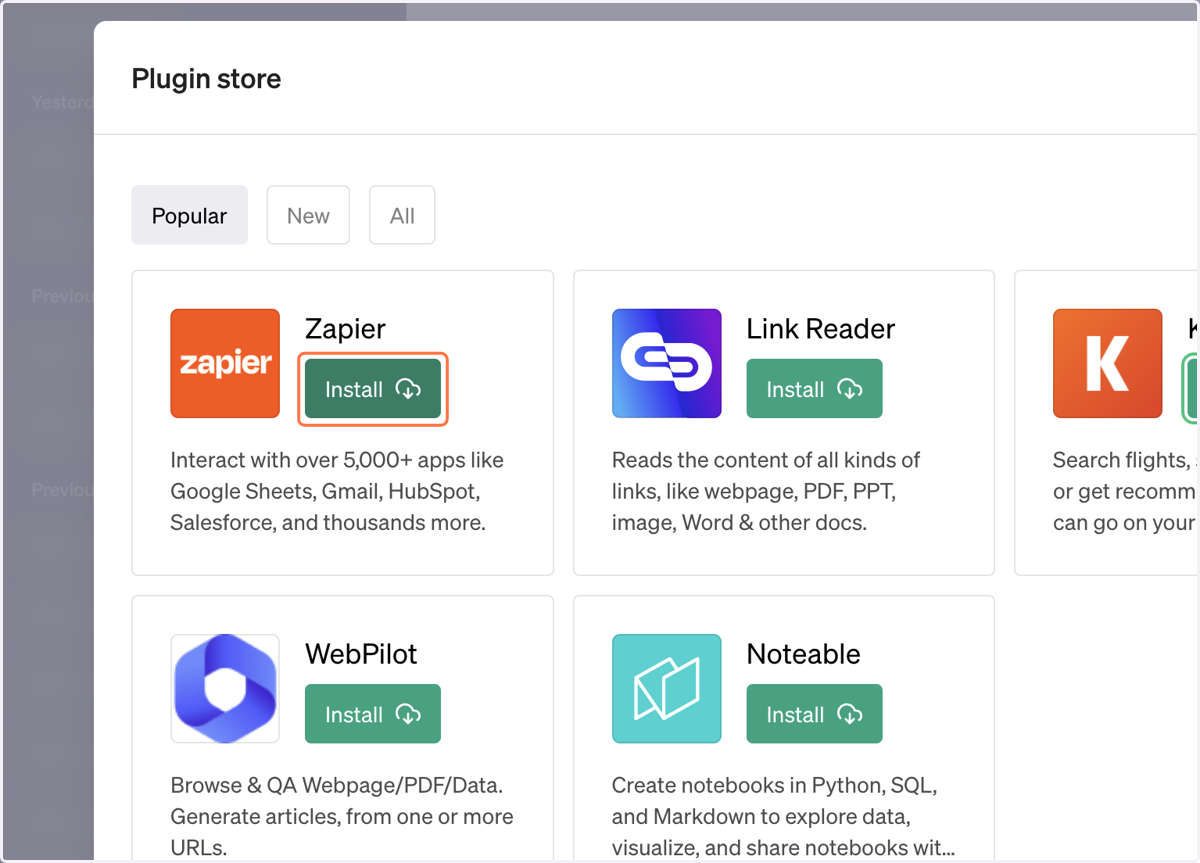Click WebPilot description about Browse & QA
Screen dimensions: 1200x863
[342, 816]
